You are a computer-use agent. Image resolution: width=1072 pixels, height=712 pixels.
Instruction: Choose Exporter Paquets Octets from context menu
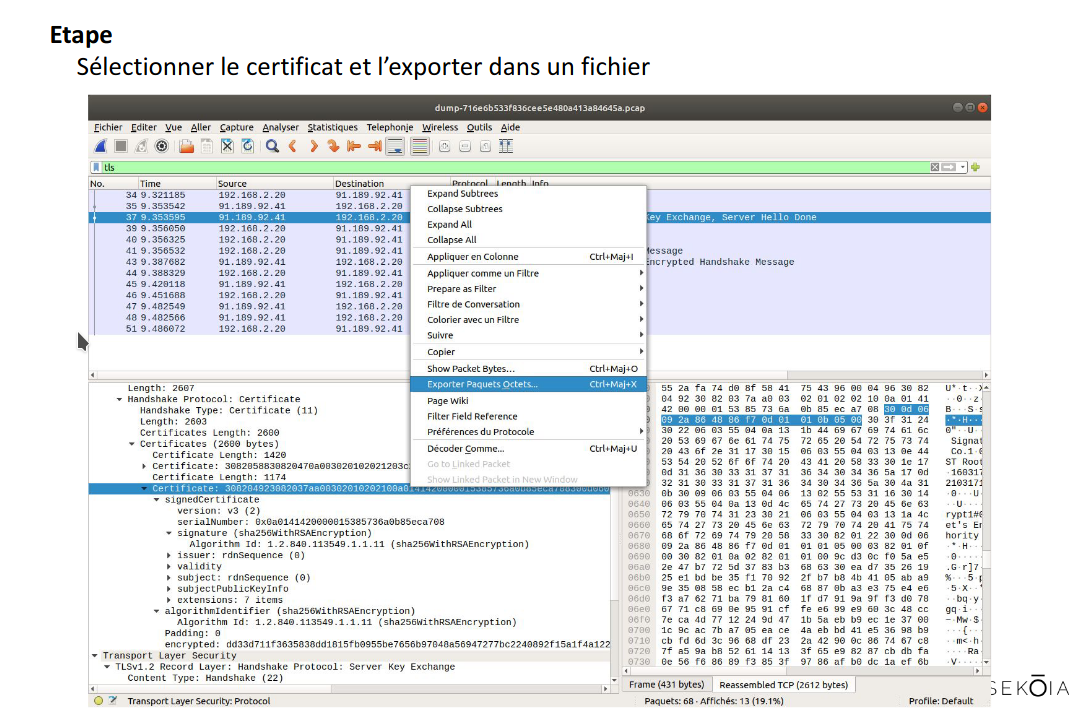tap(482, 384)
